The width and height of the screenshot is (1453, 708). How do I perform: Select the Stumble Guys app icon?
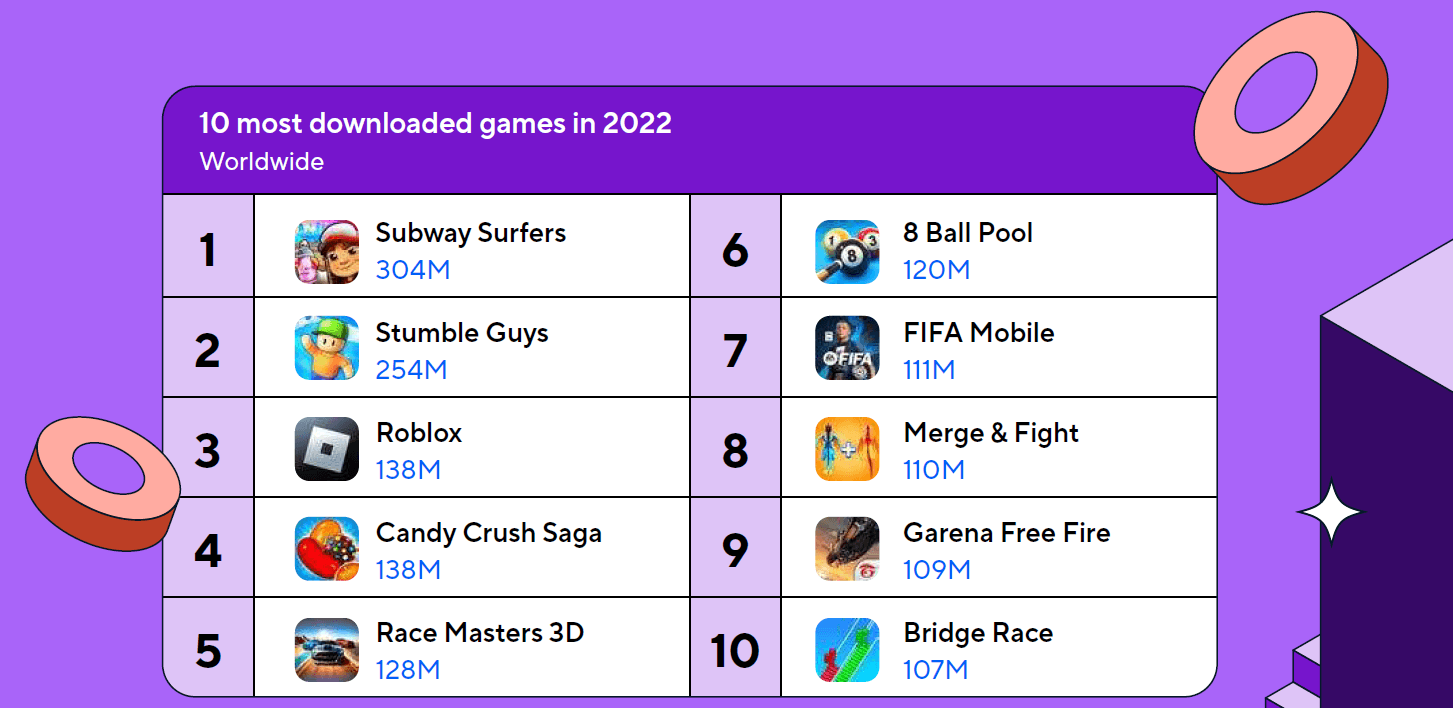coord(327,348)
